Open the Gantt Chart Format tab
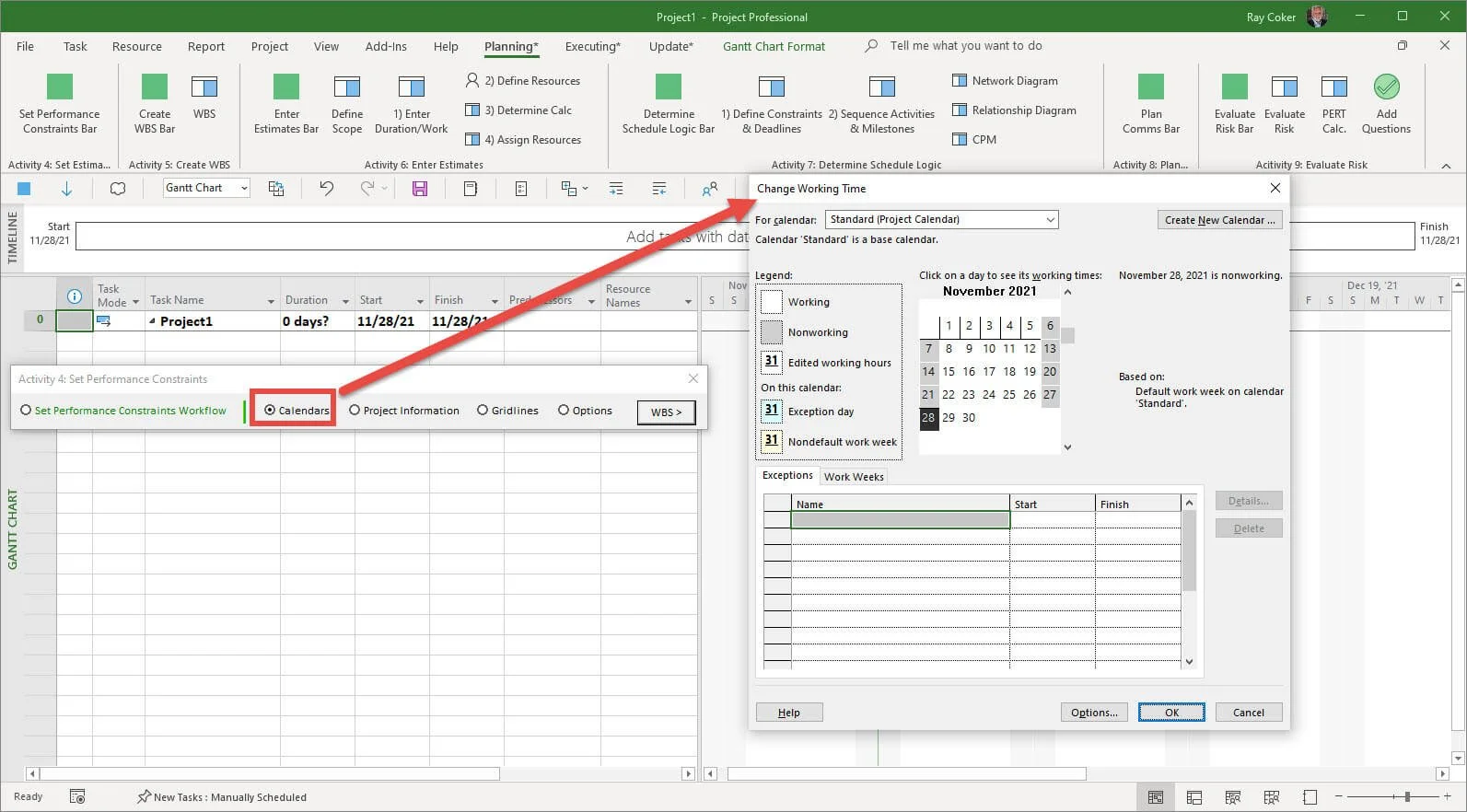The width and height of the screenshot is (1467, 812). point(774,46)
